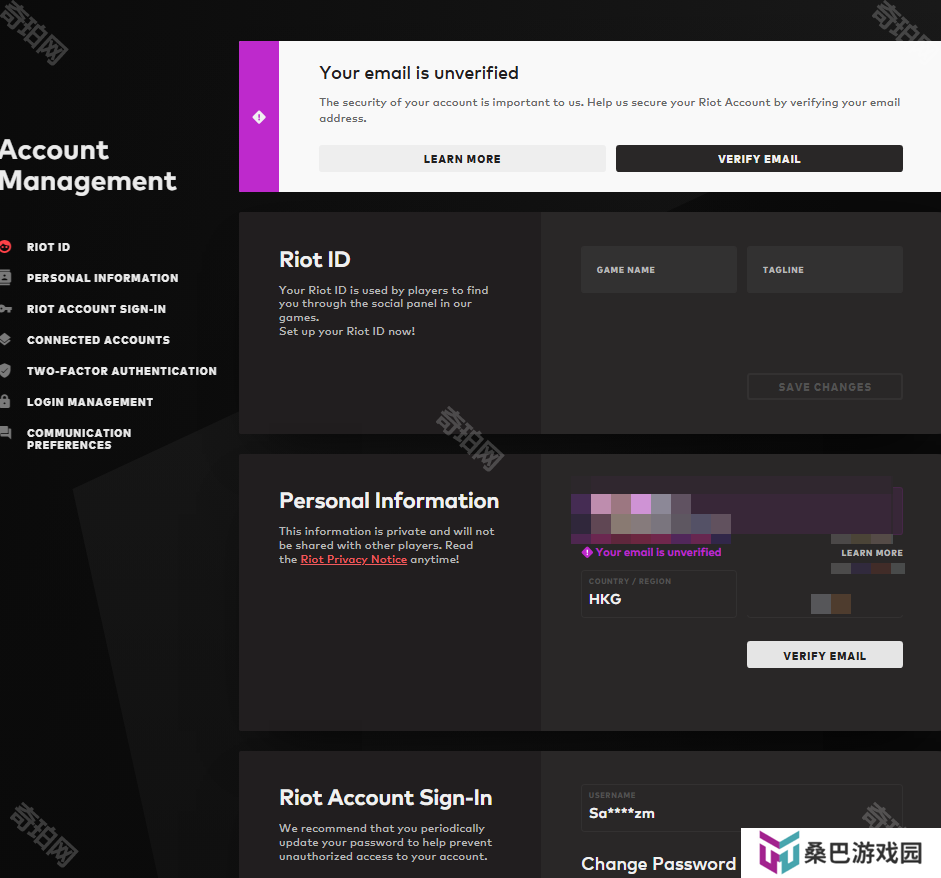Click the Personal Information ID card icon
941x878 pixels.
(x=6, y=278)
